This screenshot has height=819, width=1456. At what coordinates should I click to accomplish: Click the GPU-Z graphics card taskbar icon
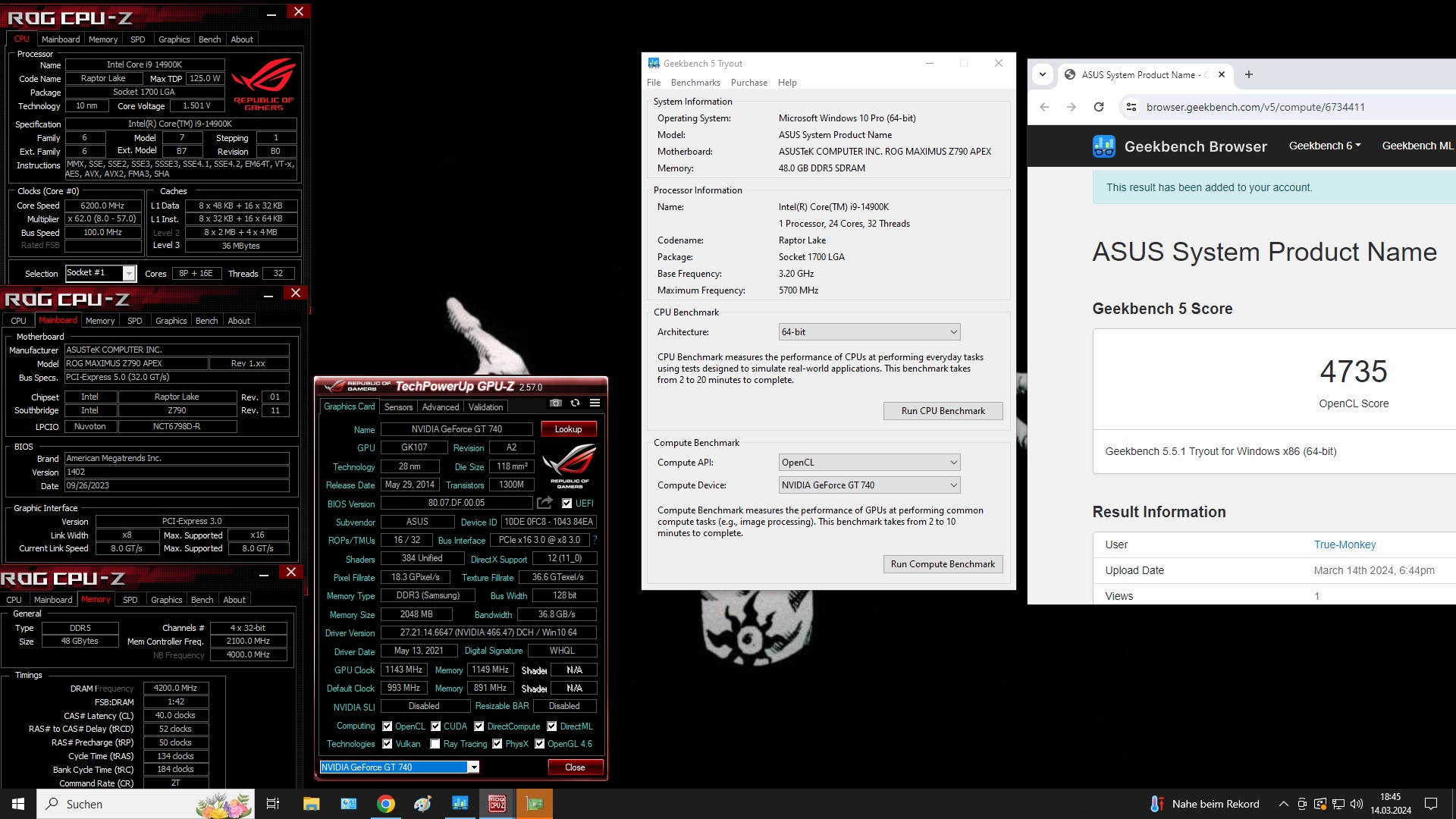[535, 804]
